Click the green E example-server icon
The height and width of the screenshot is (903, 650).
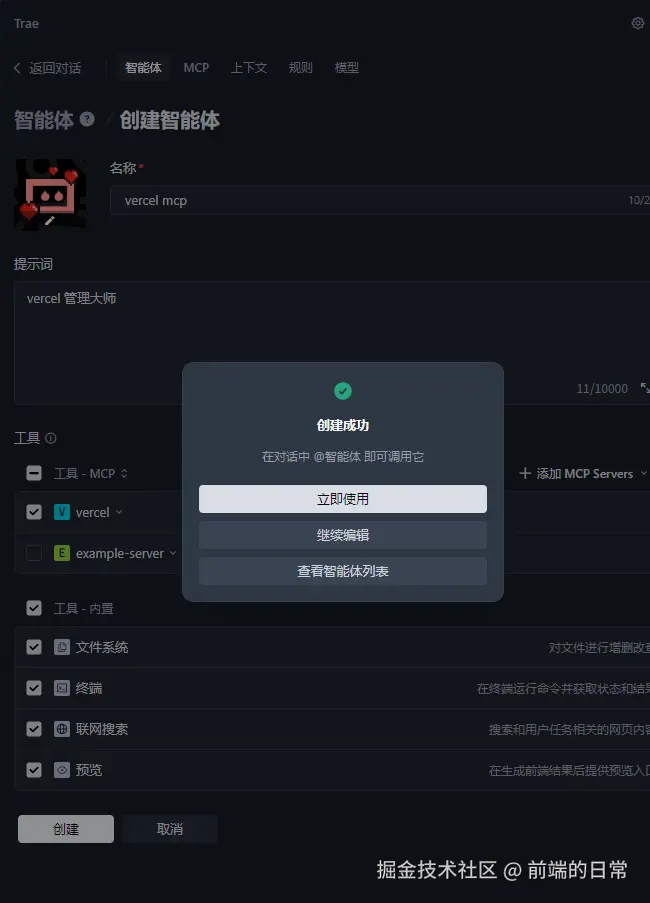pyautogui.click(x=62, y=553)
